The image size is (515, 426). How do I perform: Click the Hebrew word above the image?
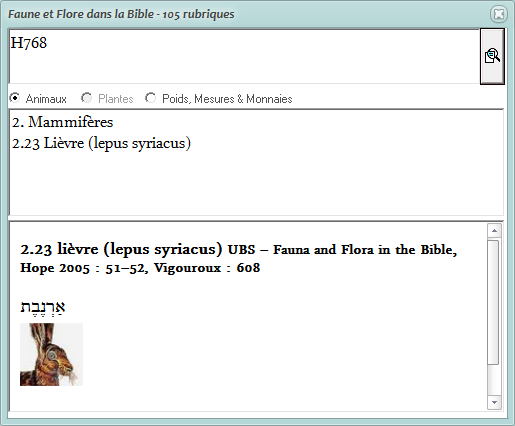point(43,307)
